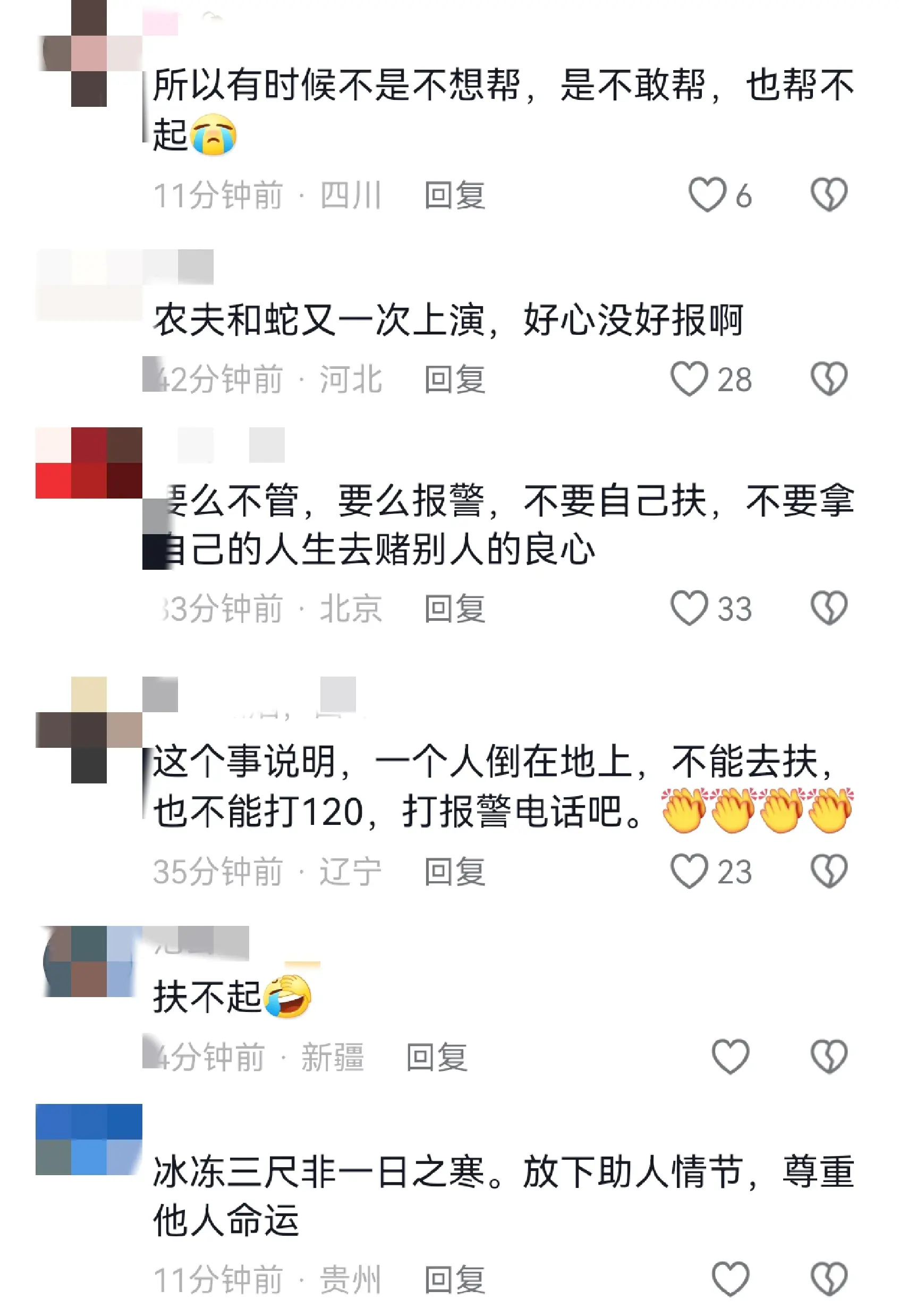The height and width of the screenshot is (1316, 899).
Task: Dislike the Xinjiang comment 扶不起
Action: (829, 1057)
